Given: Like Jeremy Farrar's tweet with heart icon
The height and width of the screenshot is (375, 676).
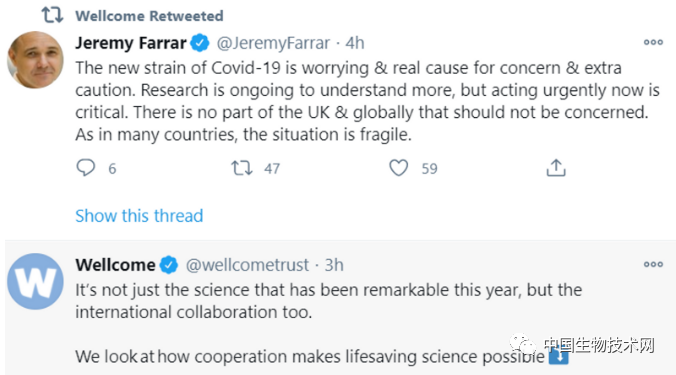Looking at the screenshot, I should 398,168.
